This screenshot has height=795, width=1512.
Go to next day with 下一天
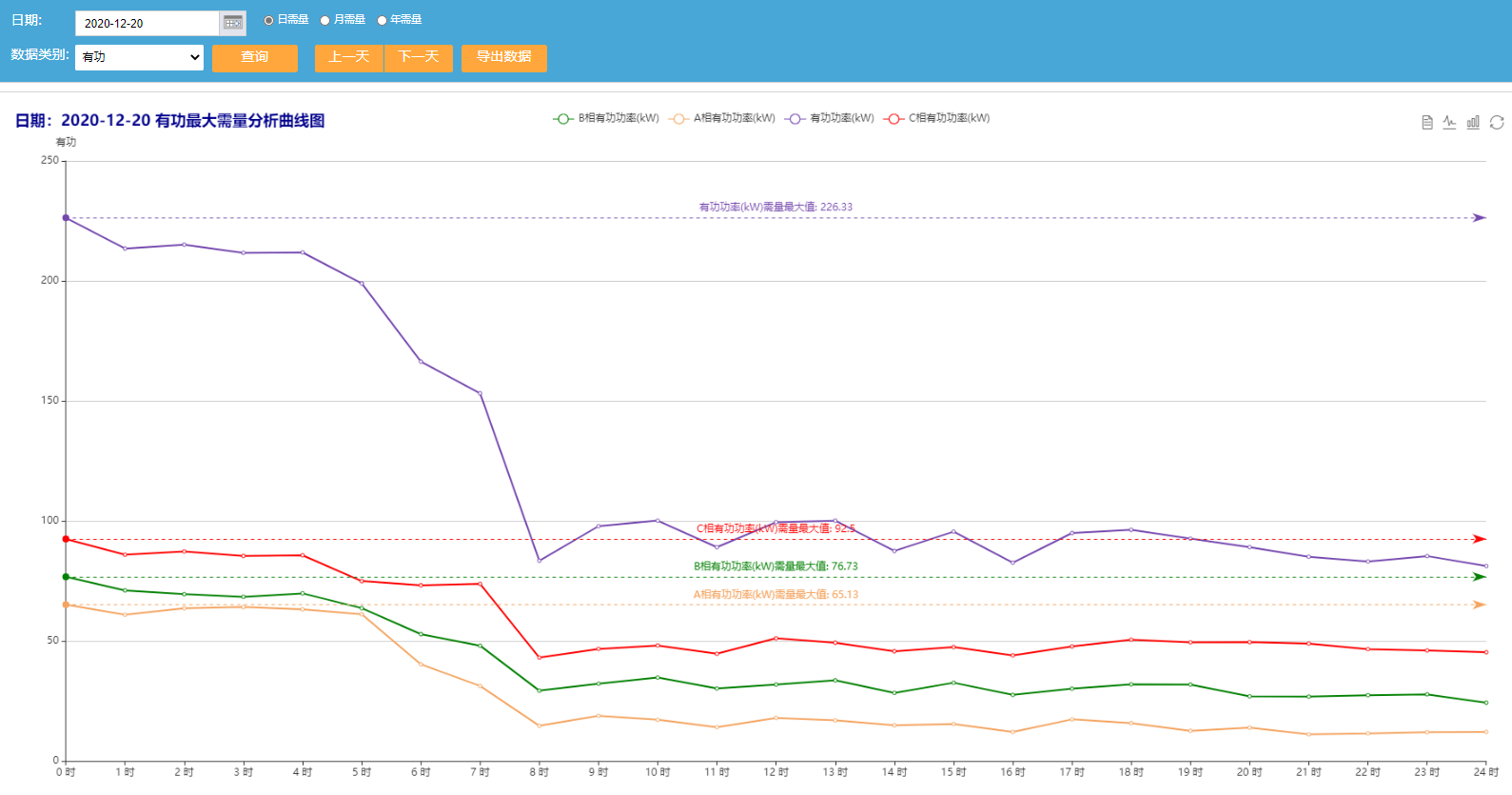pyautogui.click(x=419, y=57)
